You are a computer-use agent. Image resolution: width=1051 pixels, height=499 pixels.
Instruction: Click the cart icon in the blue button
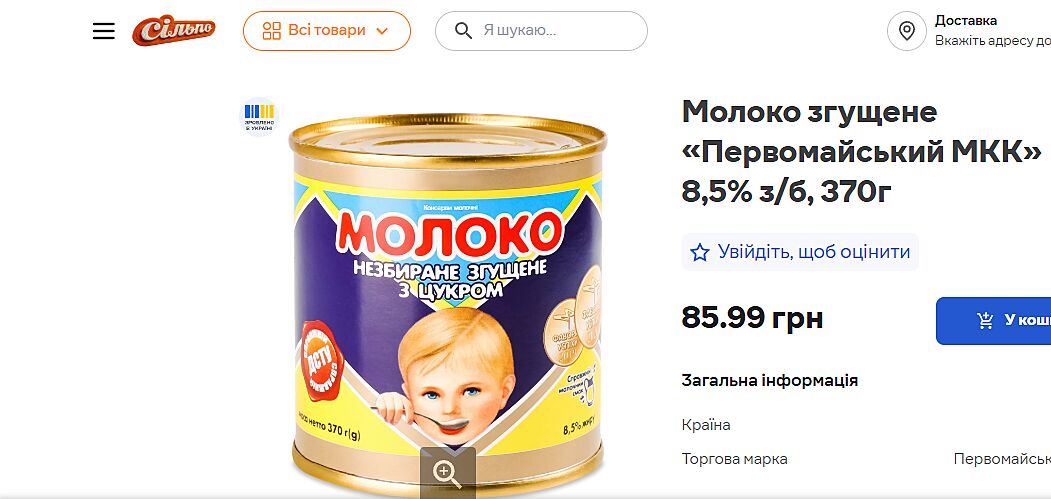pyautogui.click(x=985, y=320)
